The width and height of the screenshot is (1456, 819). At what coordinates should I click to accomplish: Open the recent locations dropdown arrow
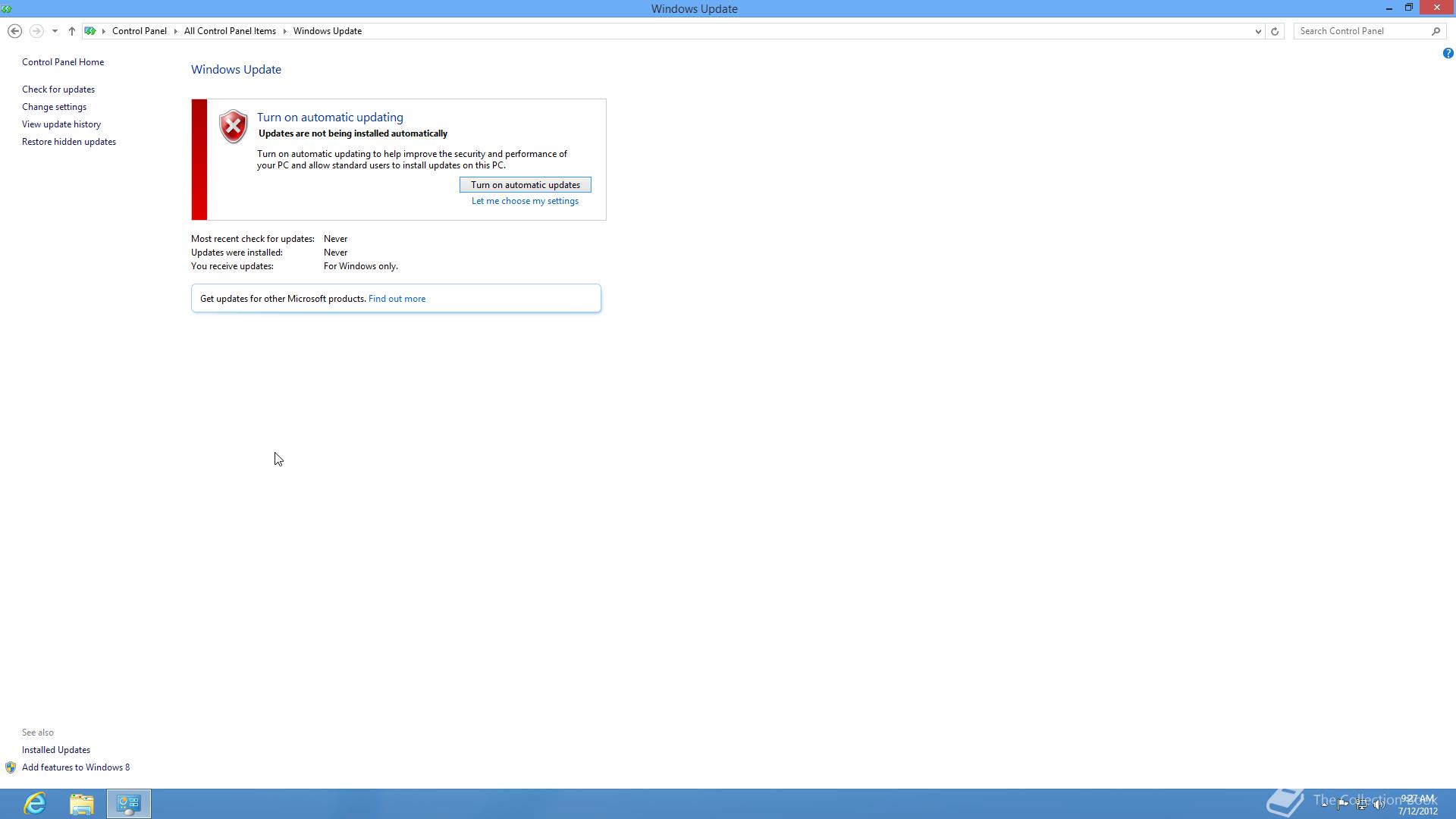point(55,31)
